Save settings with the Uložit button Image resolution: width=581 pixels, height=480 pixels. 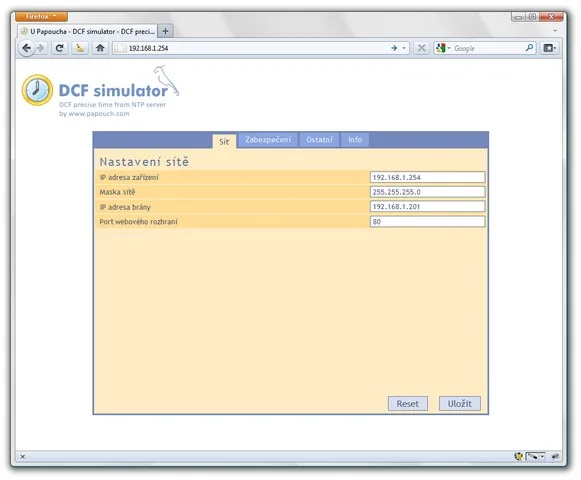[459, 404]
